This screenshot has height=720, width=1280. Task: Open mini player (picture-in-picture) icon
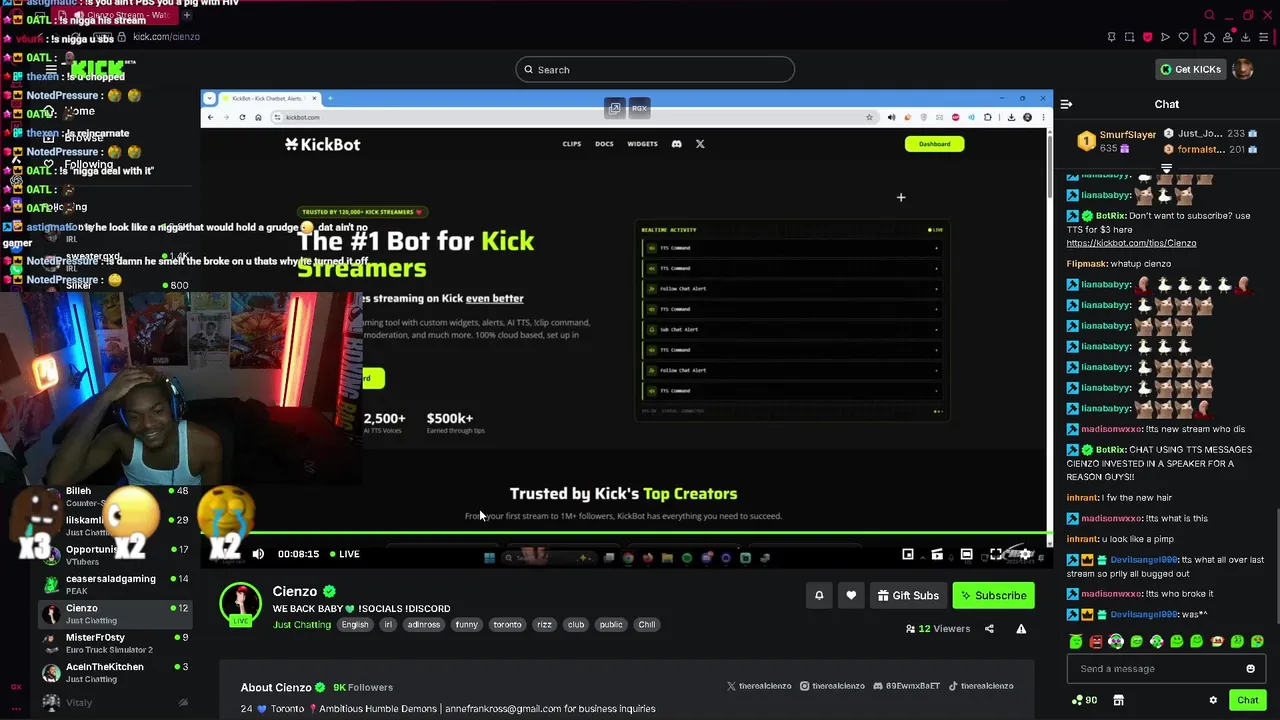pyautogui.click(x=908, y=554)
